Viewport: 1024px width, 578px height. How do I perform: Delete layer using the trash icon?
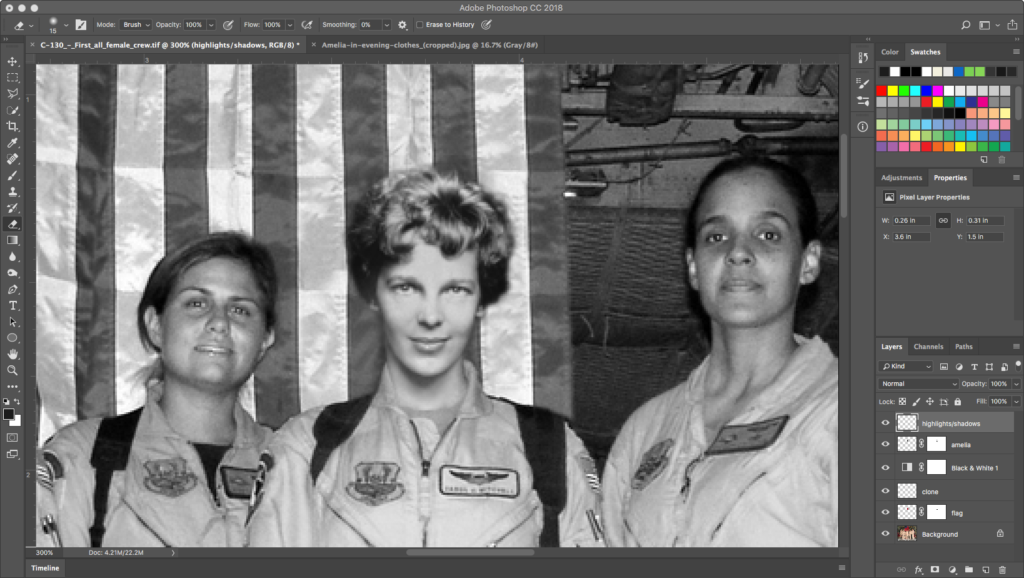[1002, 569]
